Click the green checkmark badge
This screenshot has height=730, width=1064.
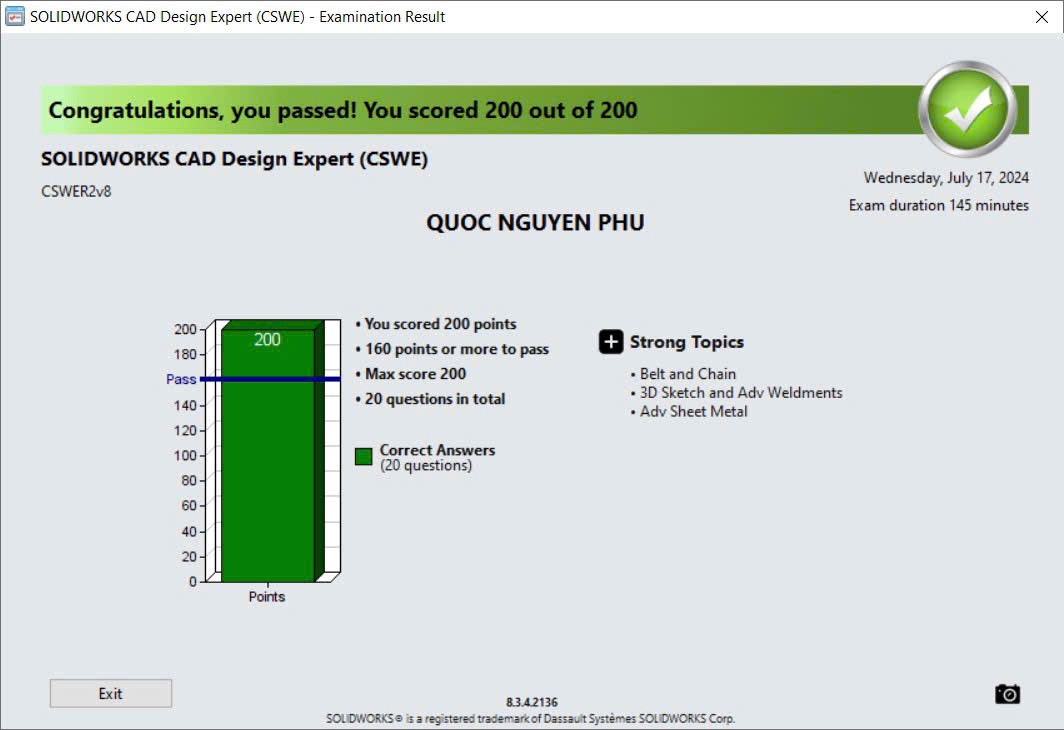click(968, 109)
